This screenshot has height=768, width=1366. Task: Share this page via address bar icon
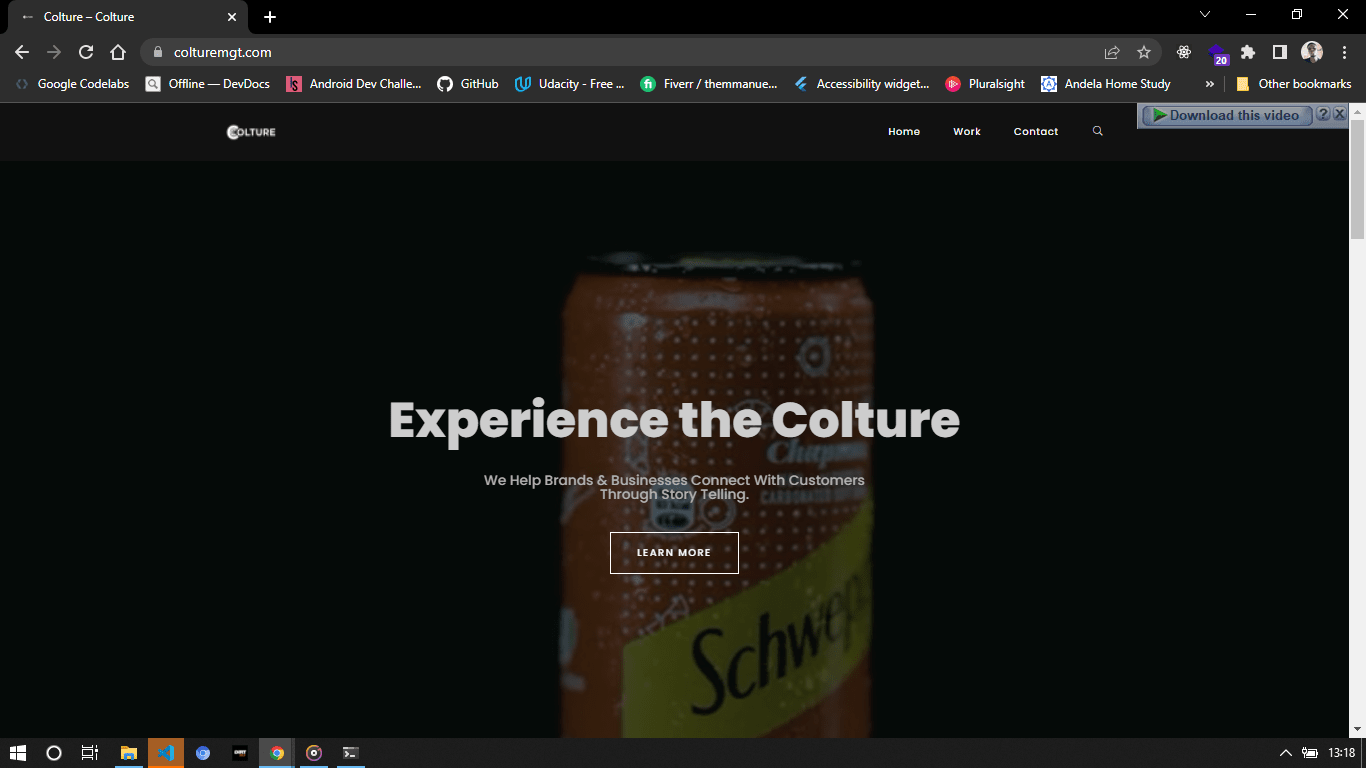coord(1112,52)
